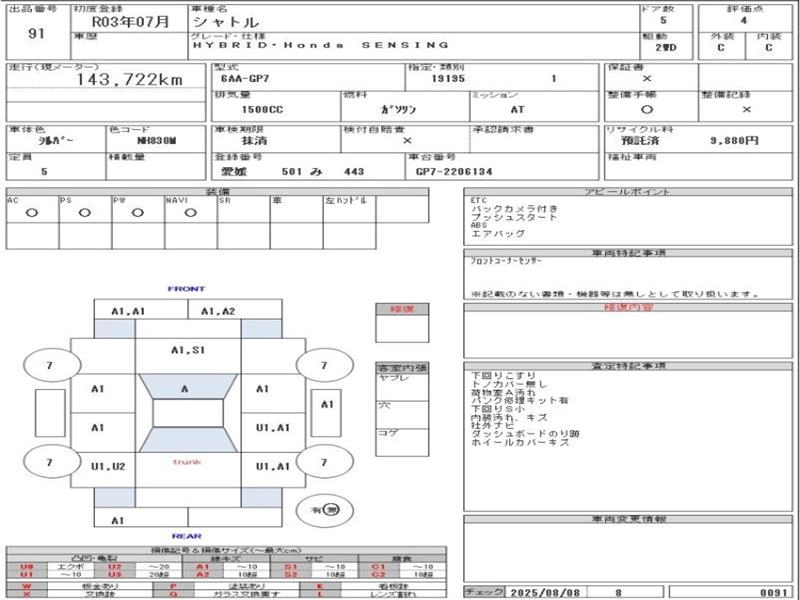Click the バックカメラ付き appeal point
800x600 pixels.
(x=515, y=209)
